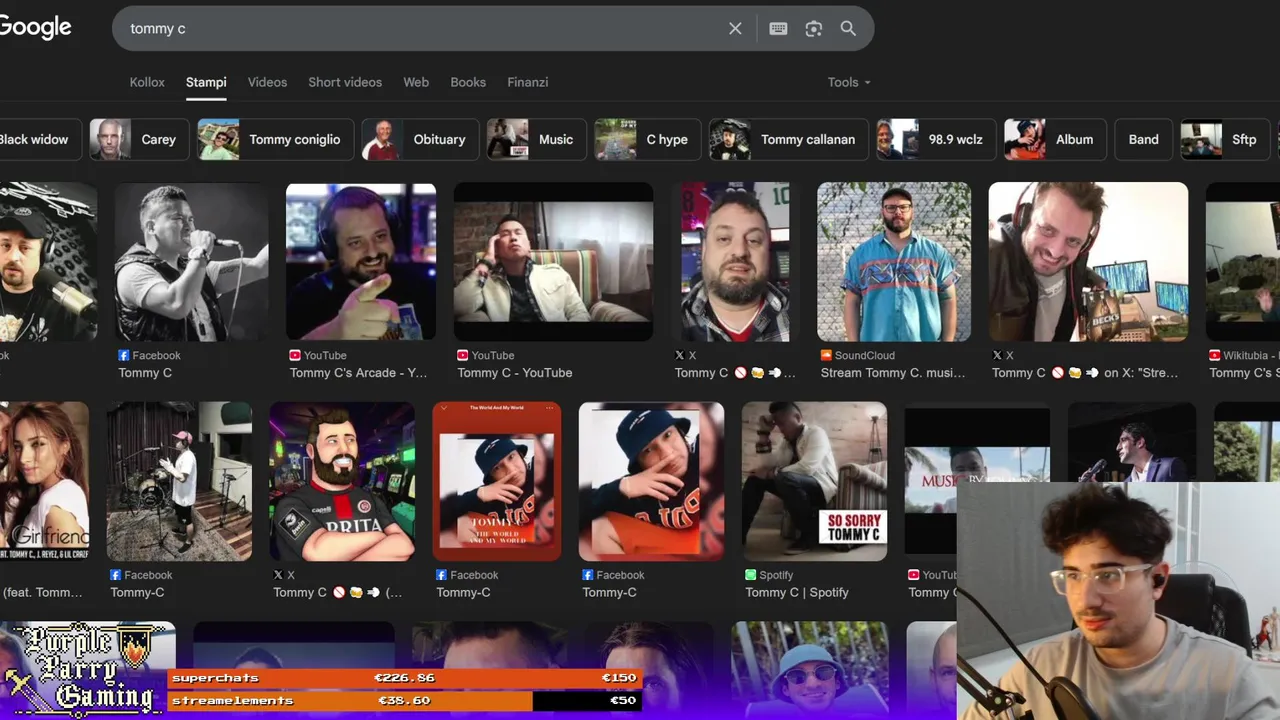Open the Short videos tab
This screenshot has width=1280, height=720.
(x=345, y=82)
